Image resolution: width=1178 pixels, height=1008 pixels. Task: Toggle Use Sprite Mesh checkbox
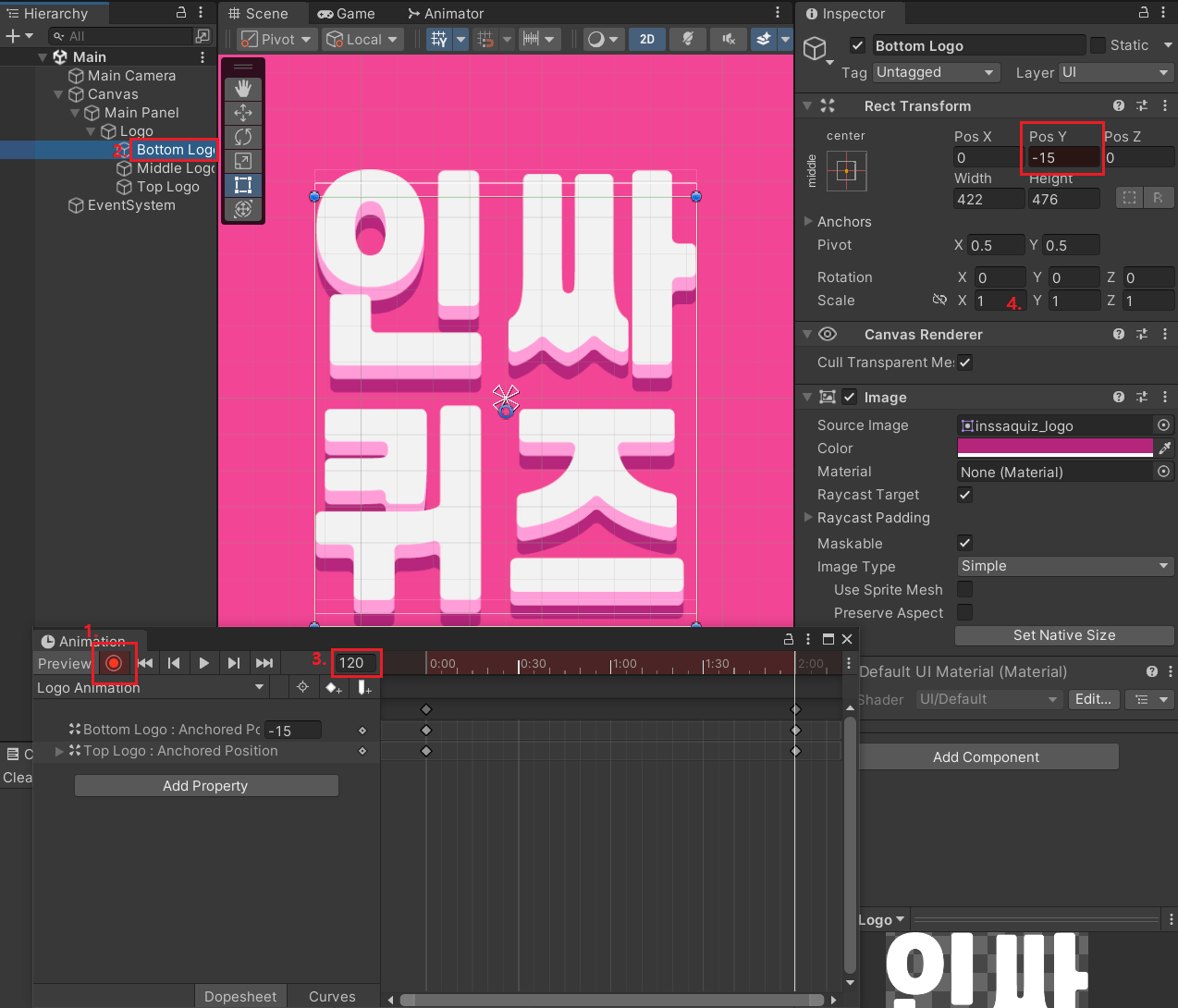coord(964,589)
